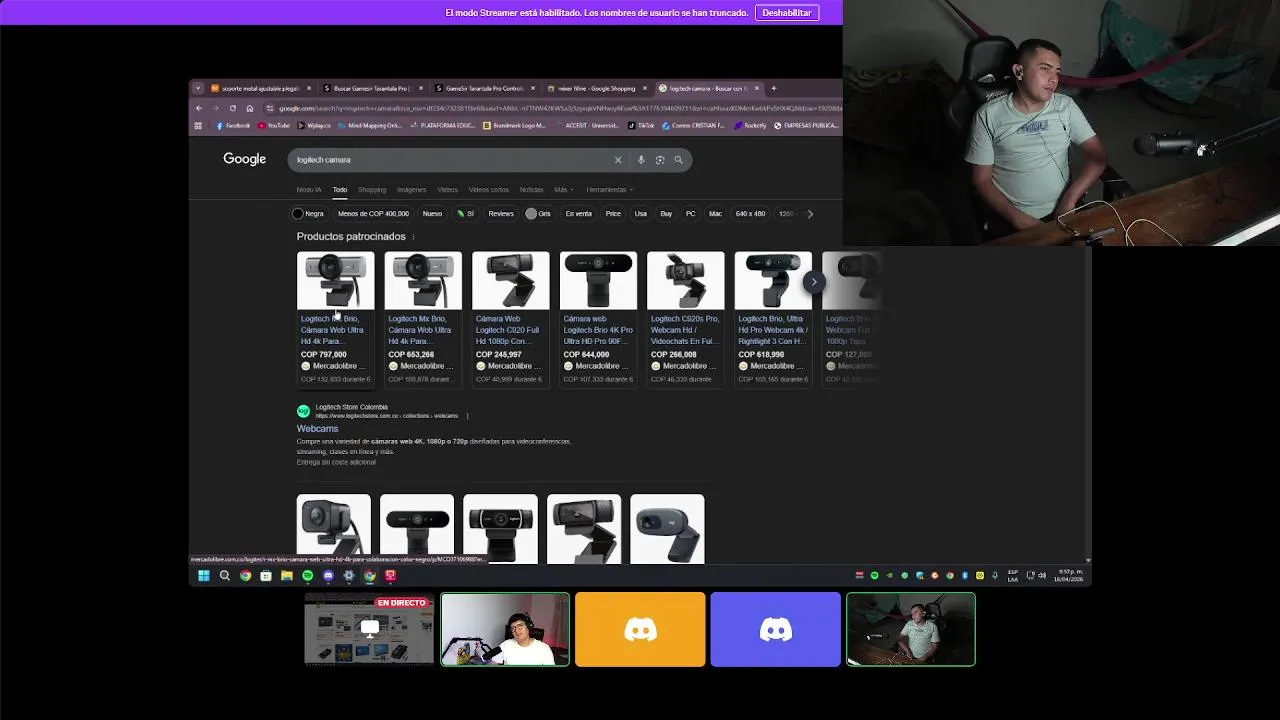Click the Logitech Store Colombia green favicon
Viewport: 1280px width, 720px height.
click(303, 411)
